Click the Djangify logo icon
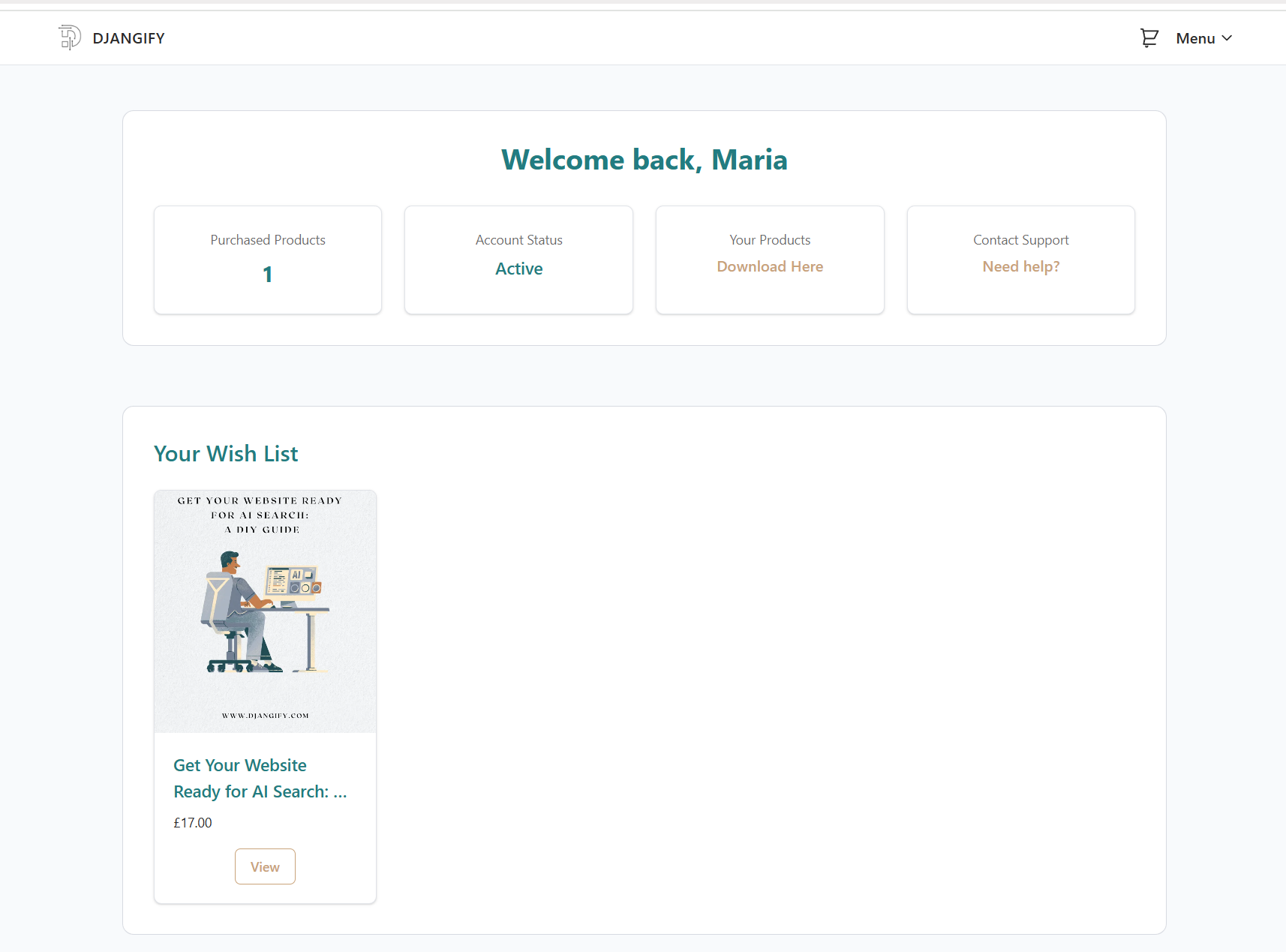The width and height of the screenshot is (1286, 952). 70,38
